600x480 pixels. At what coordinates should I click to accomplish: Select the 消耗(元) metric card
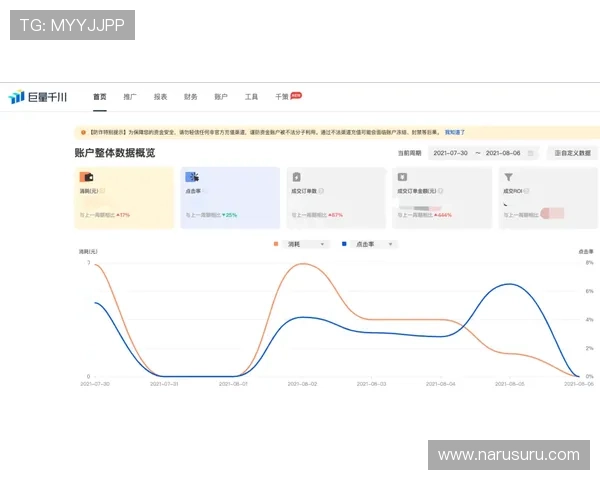coord(124,198)
